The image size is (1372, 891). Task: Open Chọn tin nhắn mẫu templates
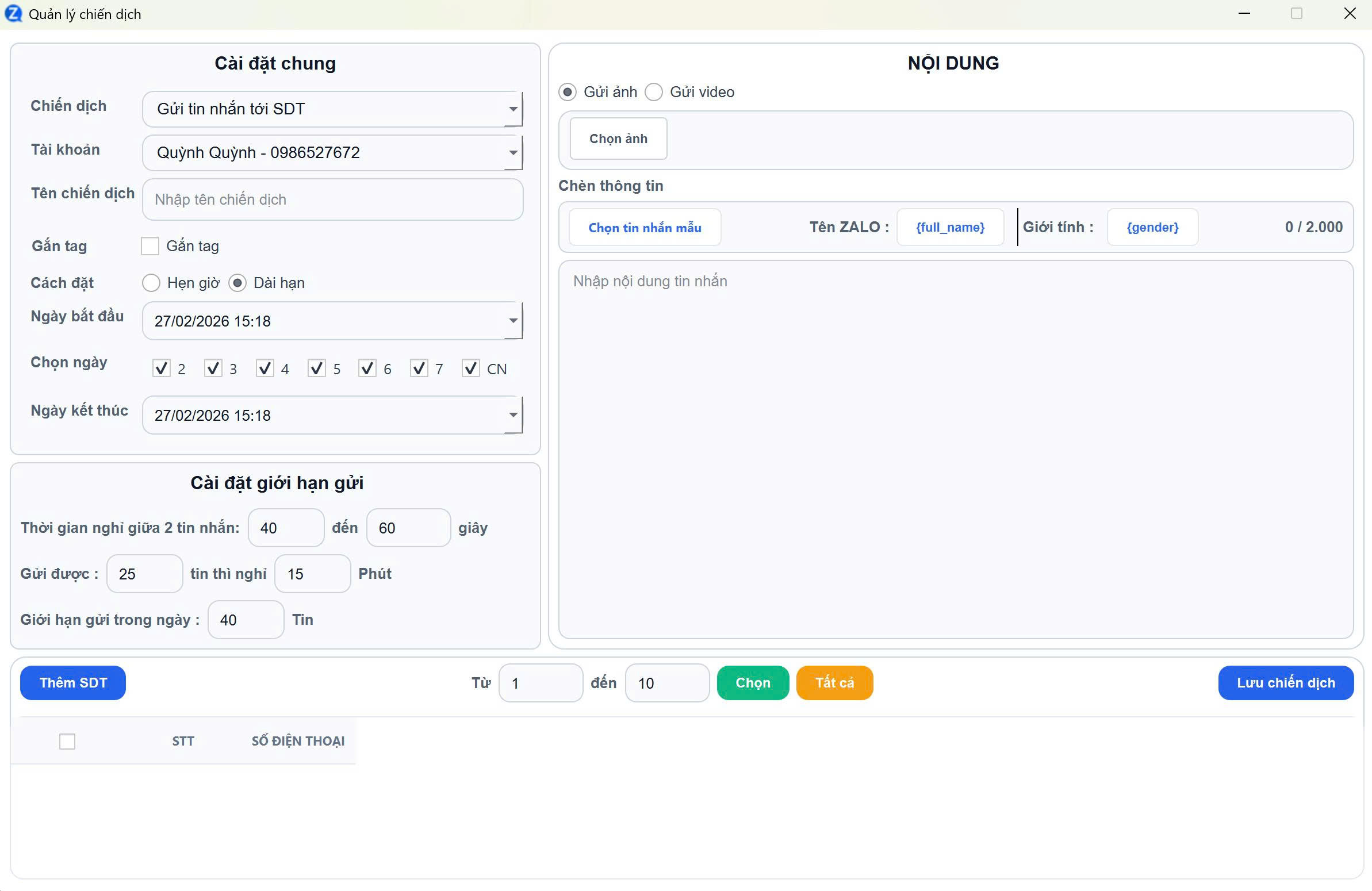(x=645, y=228)
